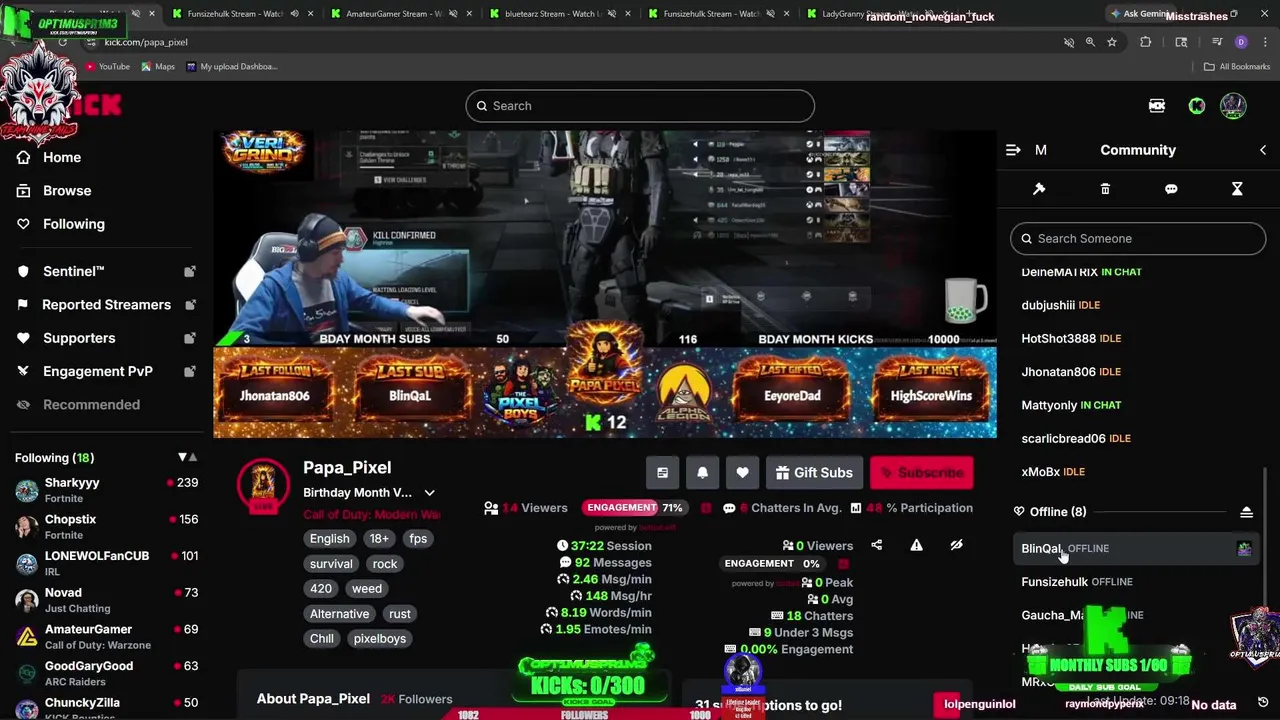Click the Kick header search field
Viewport: 1280px width, 720px height.
pos(640,106)
